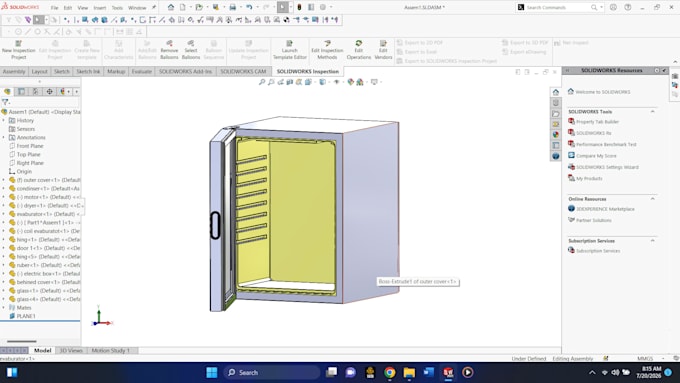Open the Launch Template Editor tool
The image size is (680, 383).
[x=289, y=50]
